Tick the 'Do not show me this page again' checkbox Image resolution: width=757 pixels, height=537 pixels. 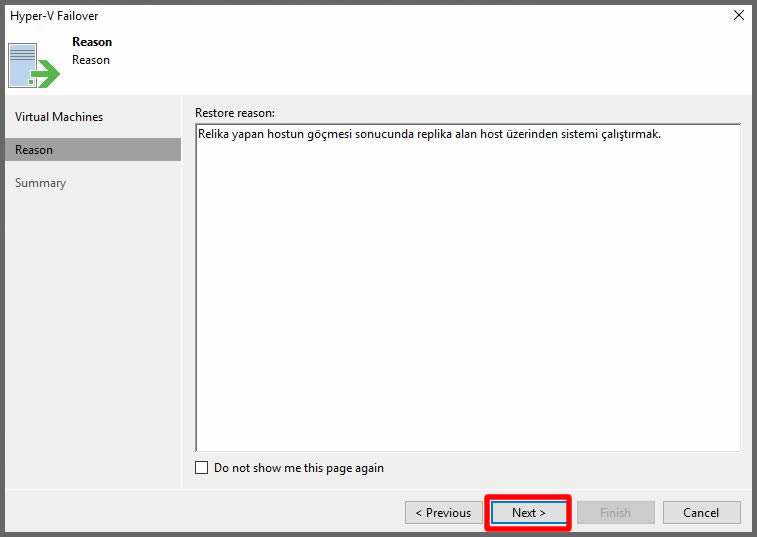pos(202,468)
